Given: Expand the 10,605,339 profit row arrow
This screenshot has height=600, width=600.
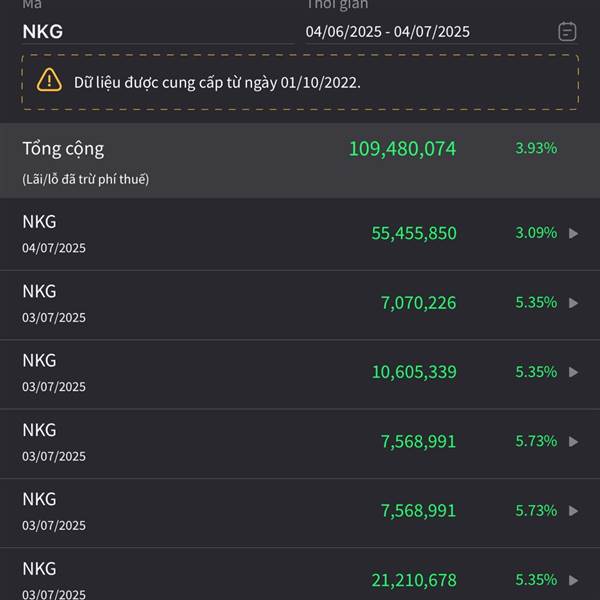Looking at the screenshot, I should pos(573,372).
